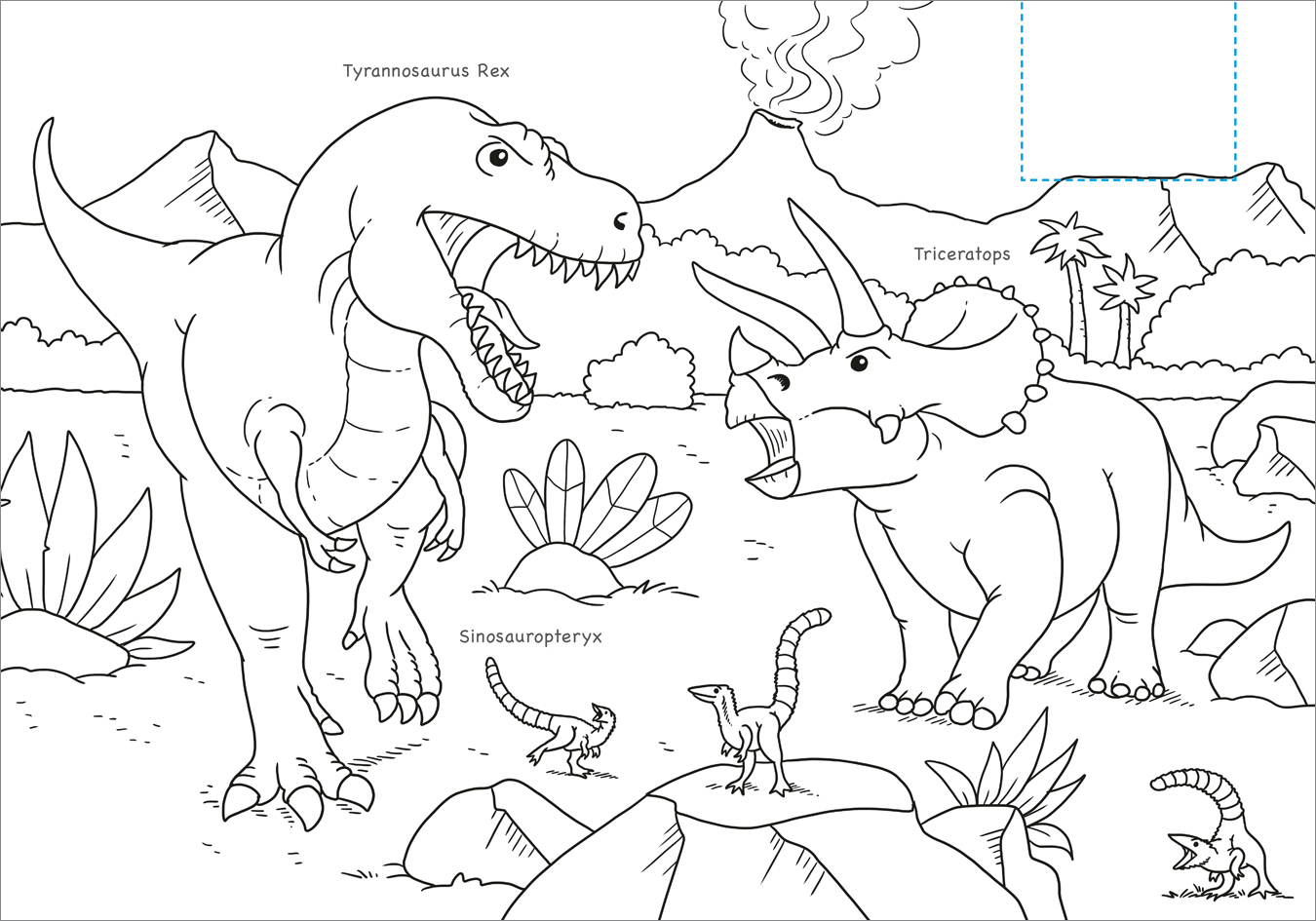Image resolution: width=1316 pixels, height=921 pixels.
Task: Click the Sinosauropteryx text label
Action: coord(530,636)
